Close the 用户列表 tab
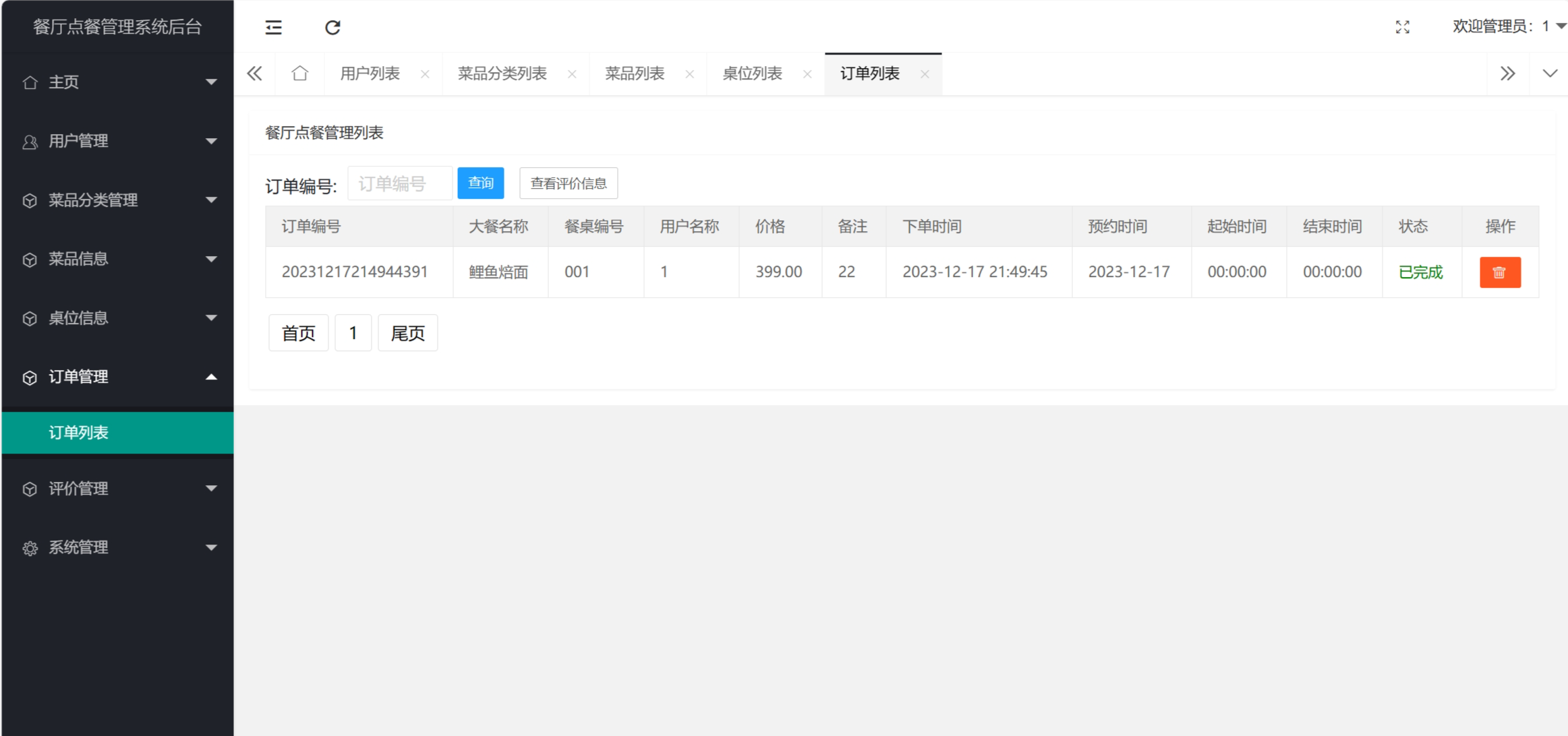 (x=426, y=74)
